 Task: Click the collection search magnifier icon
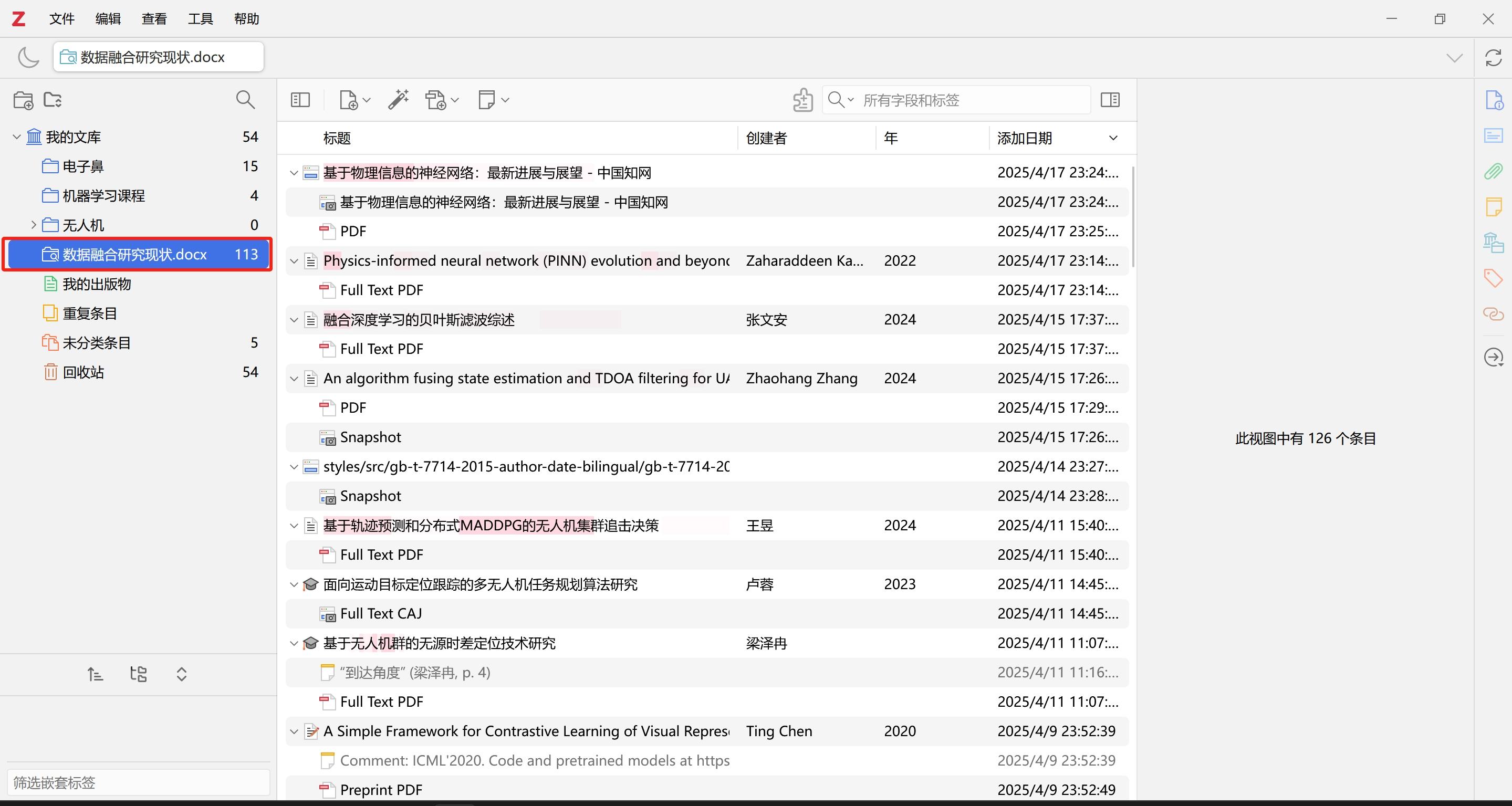coord(245,100)
